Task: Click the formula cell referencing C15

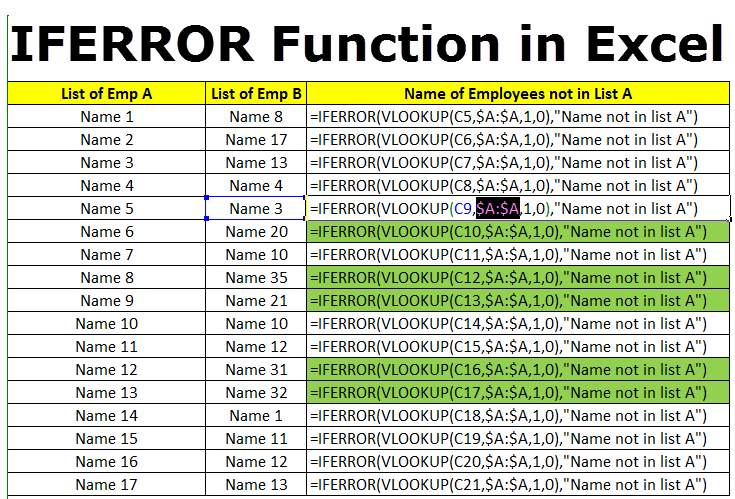Action: tap(518, 346)
